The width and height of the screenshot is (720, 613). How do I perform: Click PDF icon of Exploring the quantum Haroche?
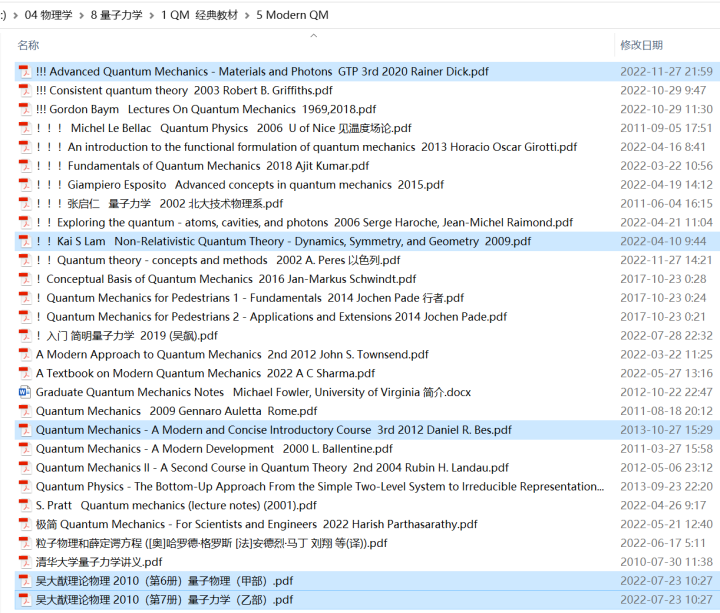coord(24,222)
